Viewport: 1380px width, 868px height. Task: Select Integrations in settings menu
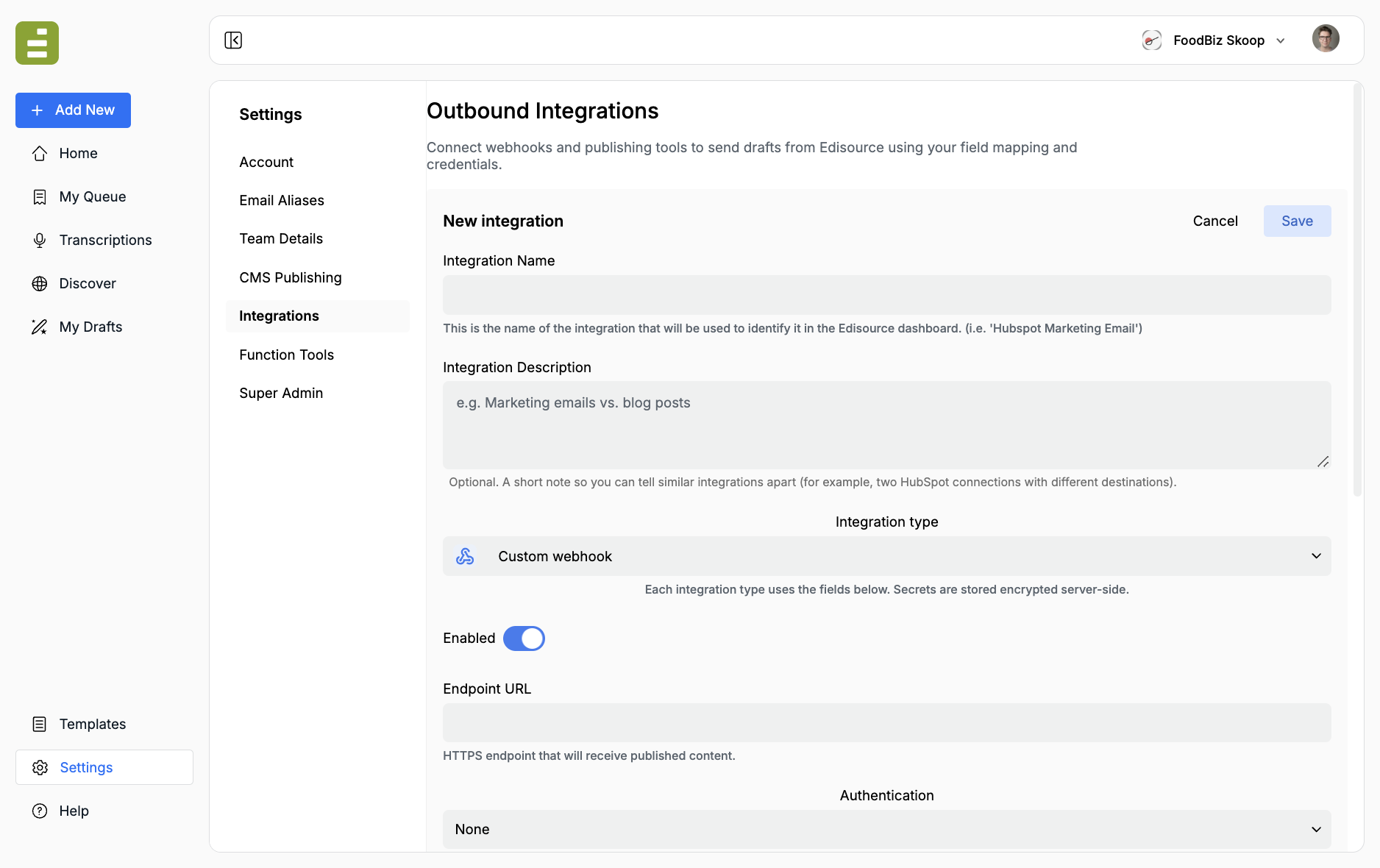point(318,316)
